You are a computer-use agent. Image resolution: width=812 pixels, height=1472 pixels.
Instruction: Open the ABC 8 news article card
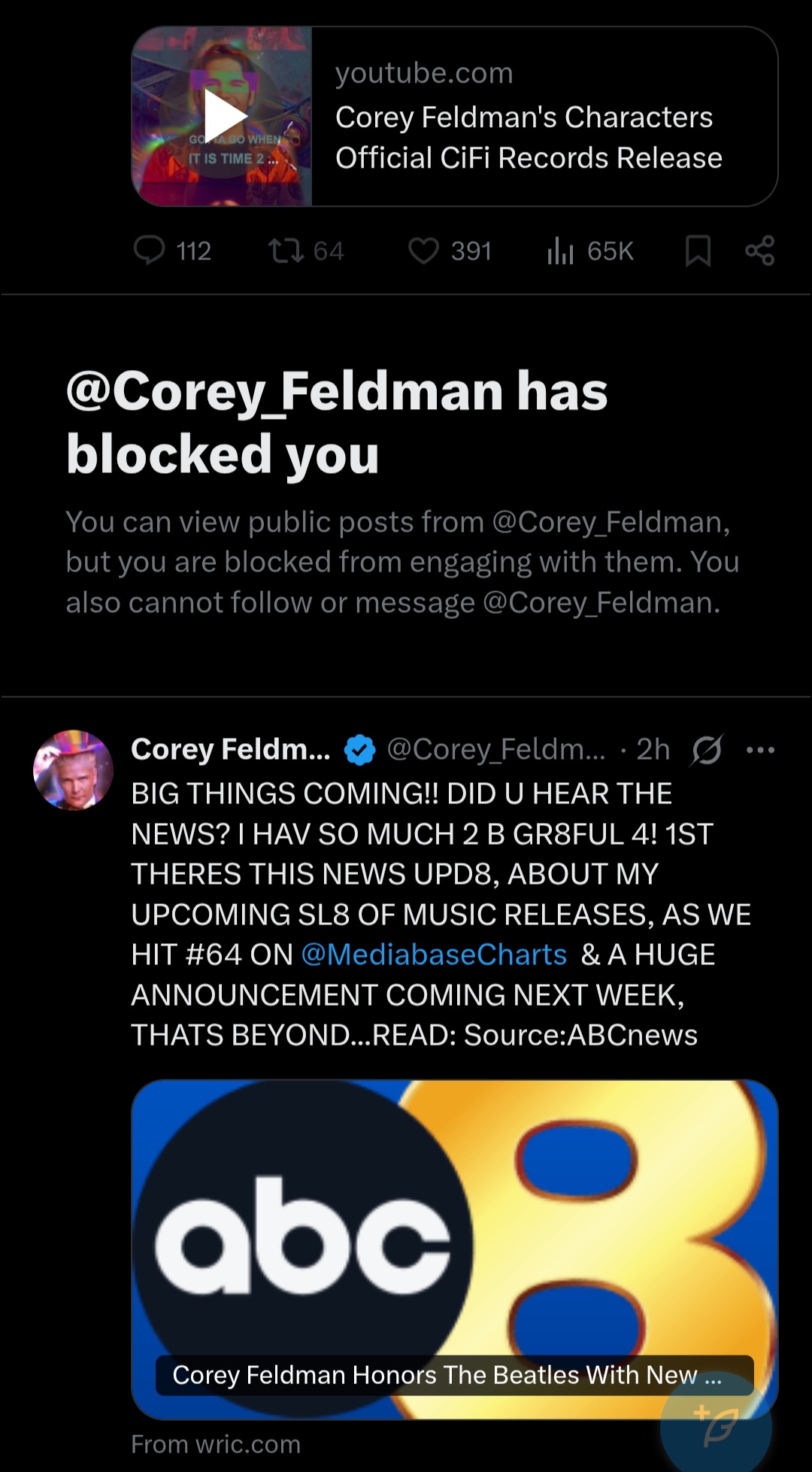pos(454,1219)
